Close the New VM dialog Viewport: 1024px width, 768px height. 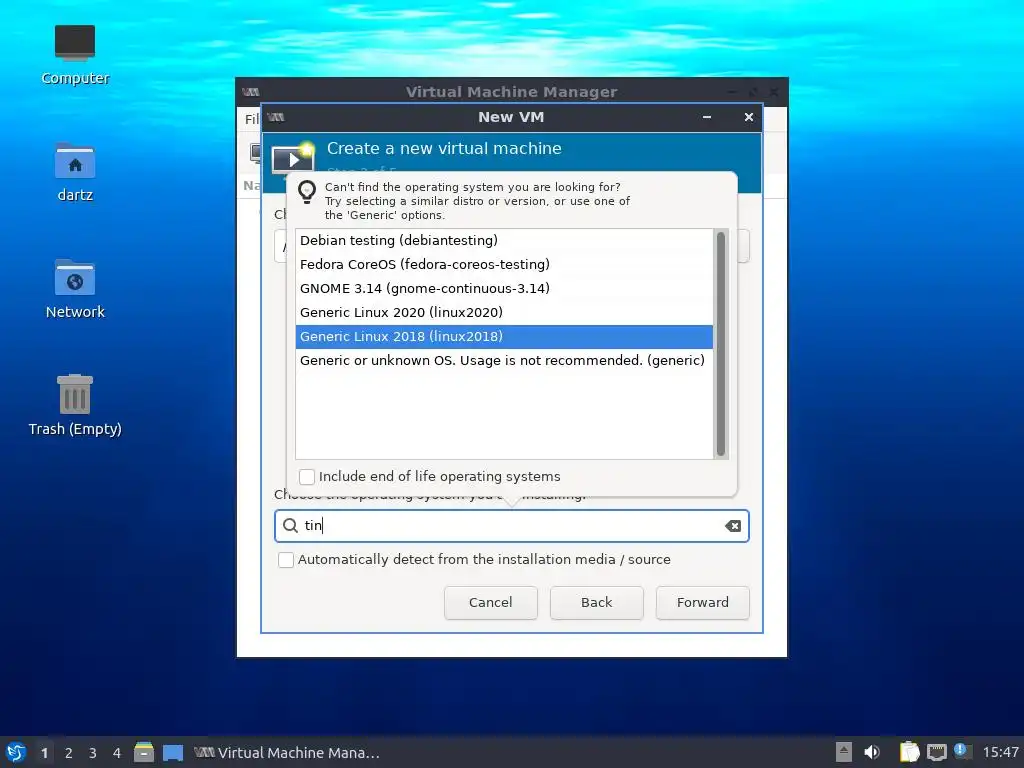click(x=748, y=118)
